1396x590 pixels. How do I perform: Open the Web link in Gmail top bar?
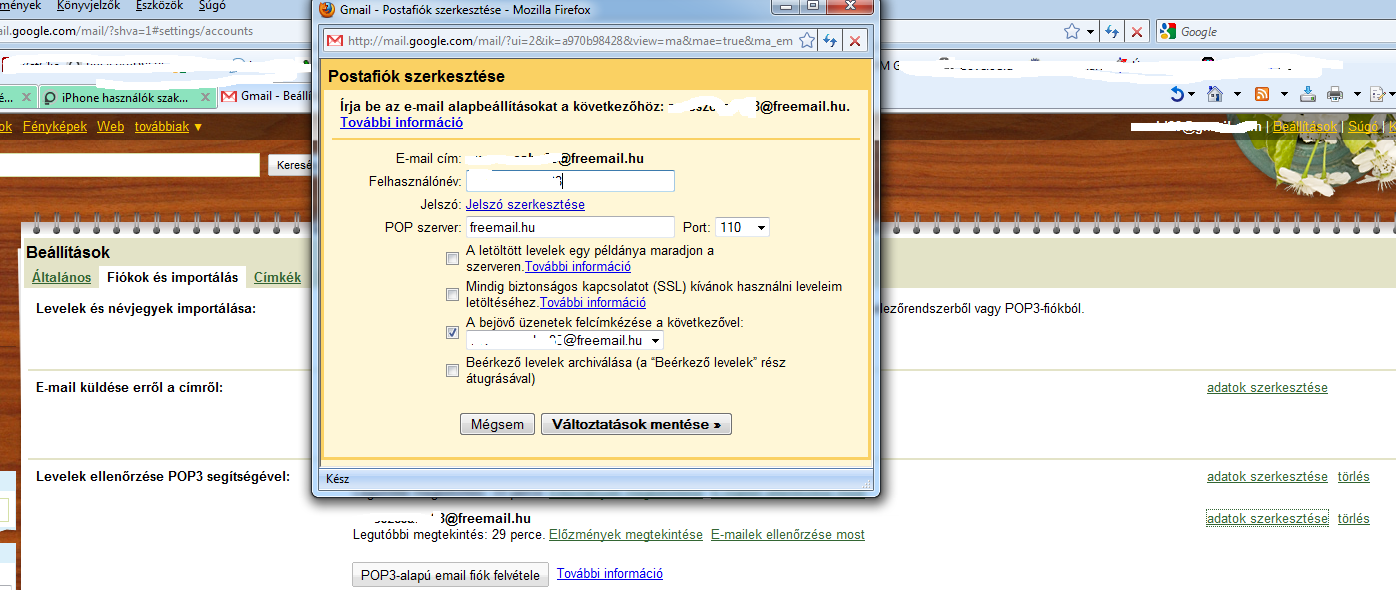pyautogui.click(x=110, y=127)
